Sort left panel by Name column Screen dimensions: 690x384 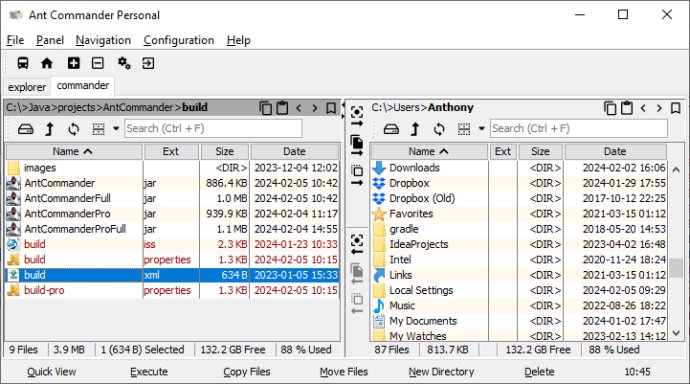[x=74, y=152]
